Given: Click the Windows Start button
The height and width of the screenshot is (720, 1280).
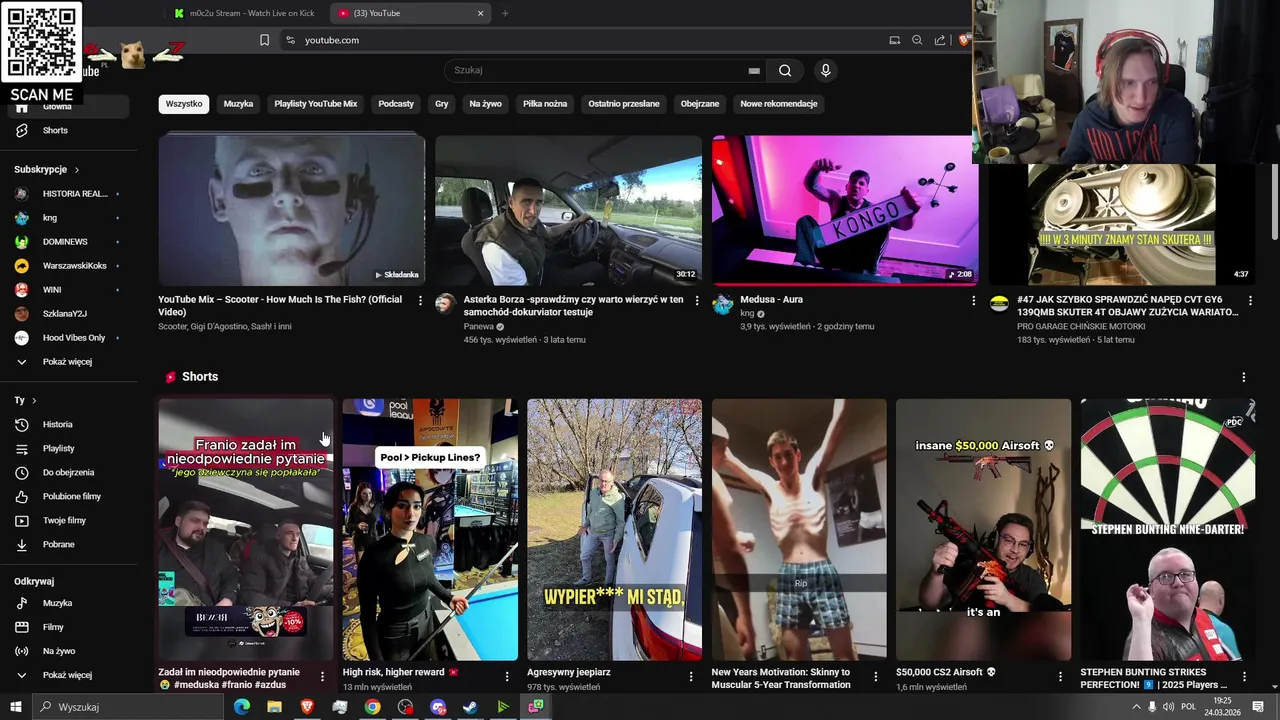Looking at the screenshot, I should point(15,707).
